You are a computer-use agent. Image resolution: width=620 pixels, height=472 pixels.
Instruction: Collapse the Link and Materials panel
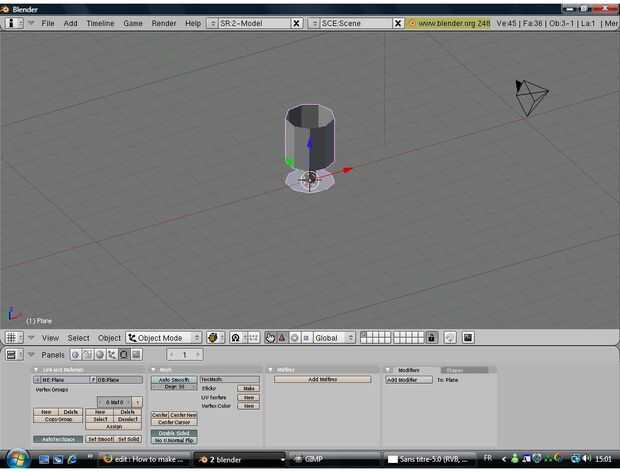(36, 370)
